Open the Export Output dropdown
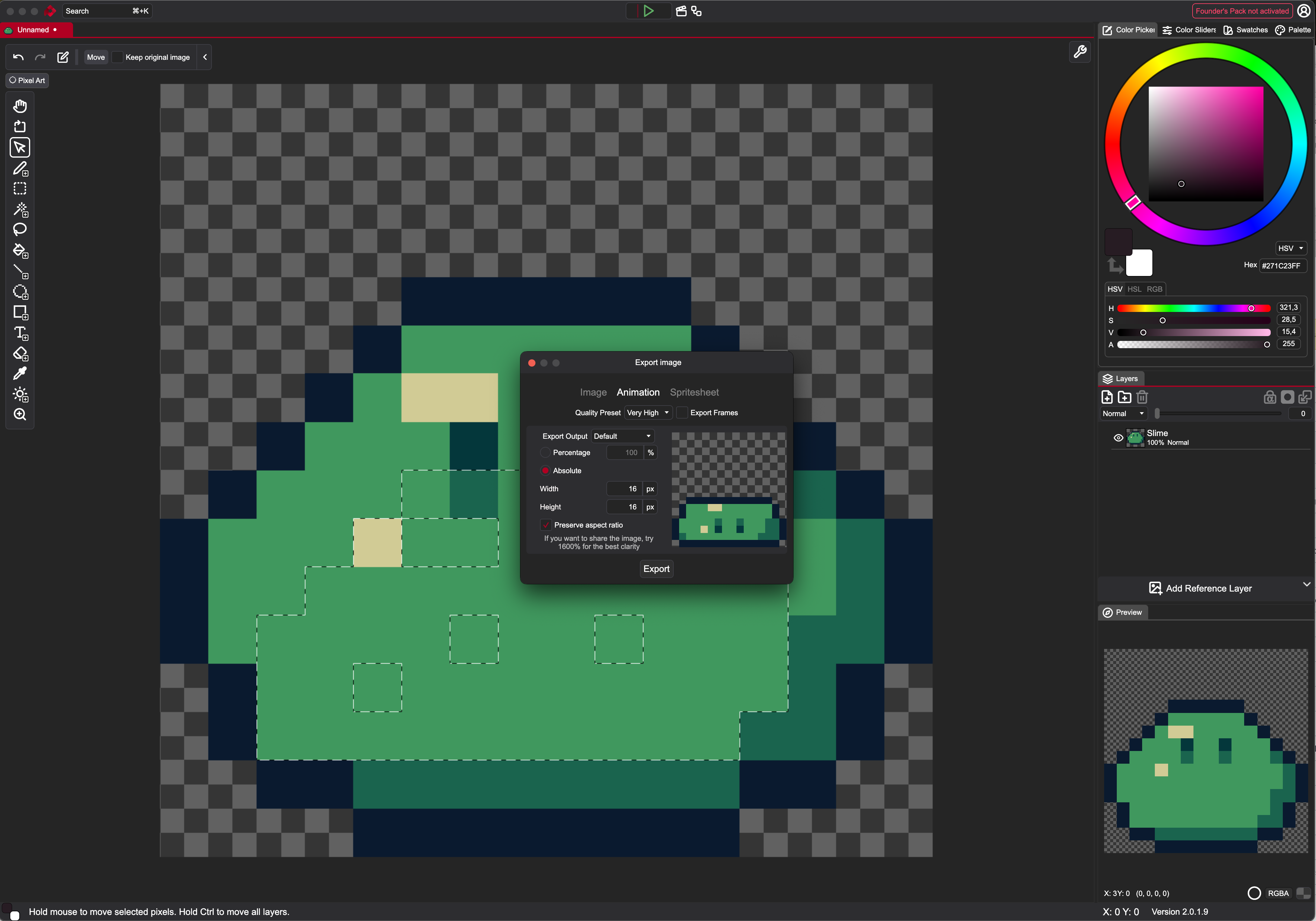1316x921 pixels. click(x=622, y=436)
